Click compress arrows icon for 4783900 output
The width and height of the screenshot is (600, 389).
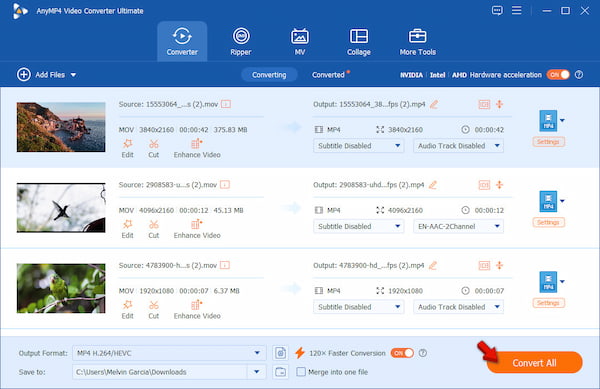499,265
